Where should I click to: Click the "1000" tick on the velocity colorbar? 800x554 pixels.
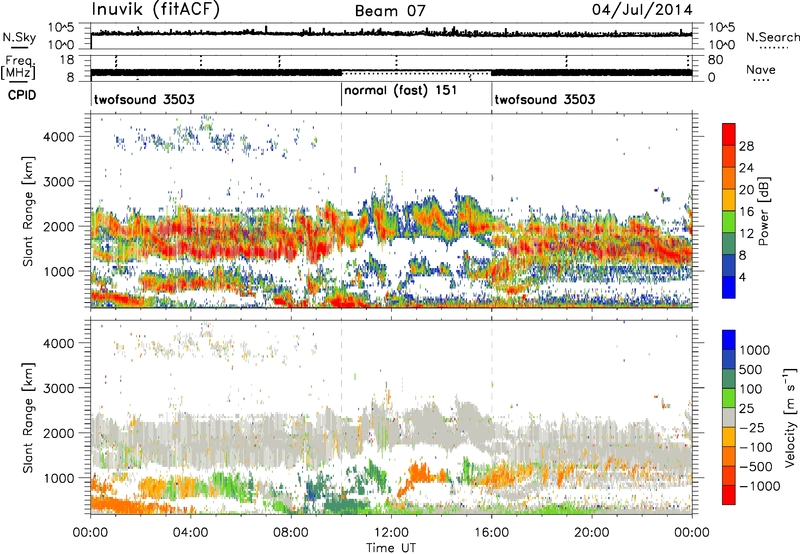[755, 350]
